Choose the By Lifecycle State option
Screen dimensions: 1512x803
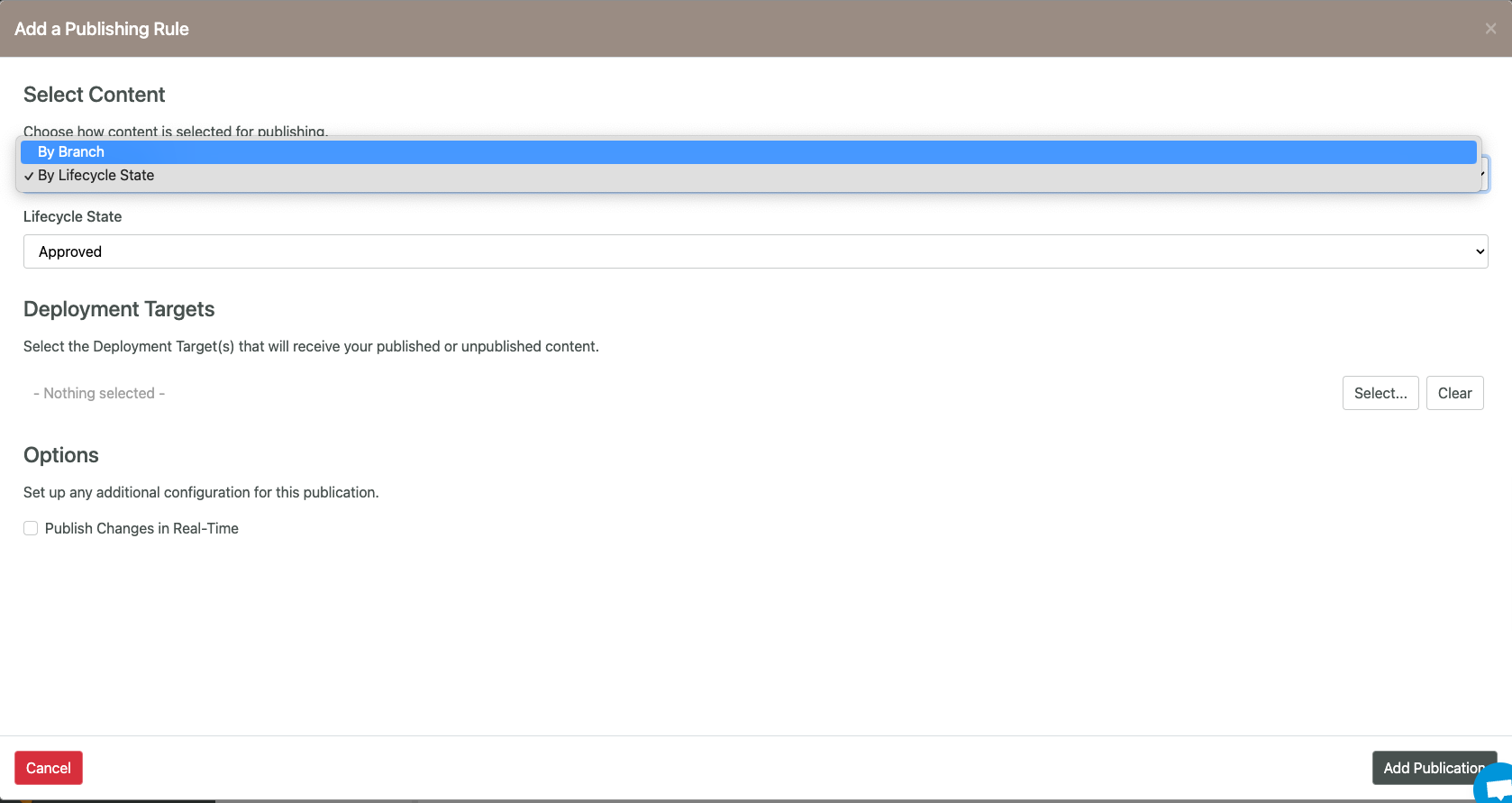[x=96, y=176]
